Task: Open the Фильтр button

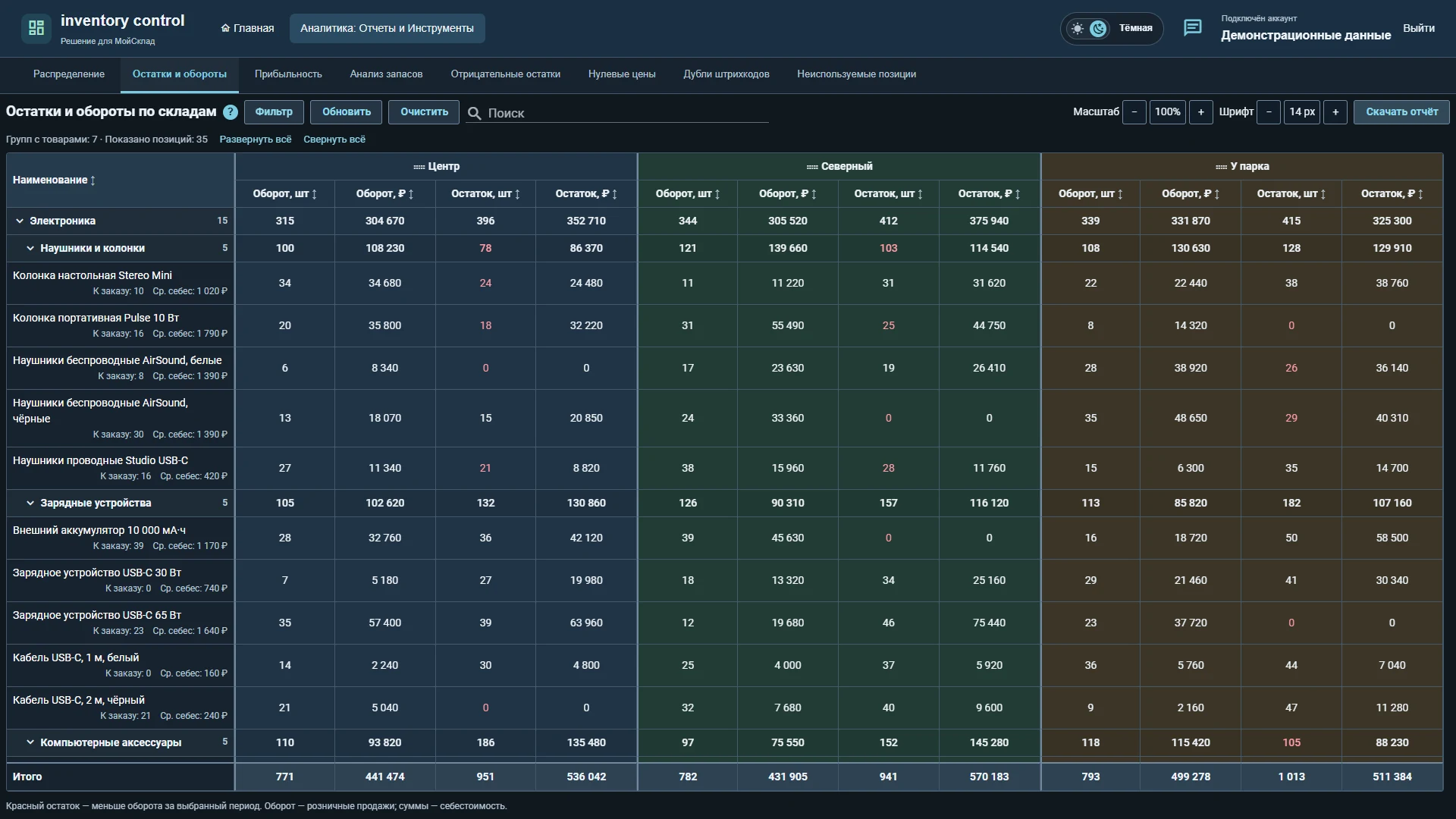Action: [274, 112]
